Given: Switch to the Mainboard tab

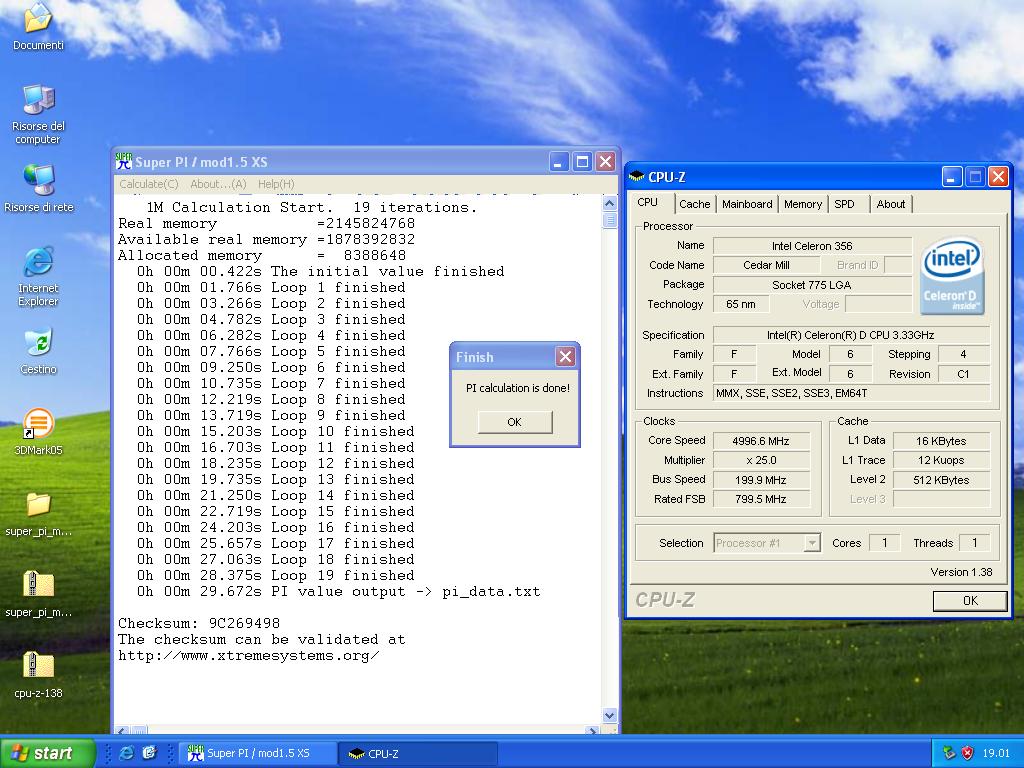Looking at the screenshot, I should pos(747,204).
